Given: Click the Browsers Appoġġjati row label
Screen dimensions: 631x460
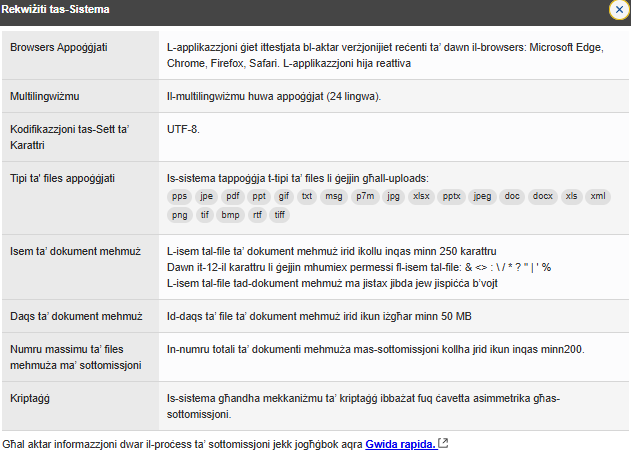Looking at the screenshot, I should tap(59, 47).
